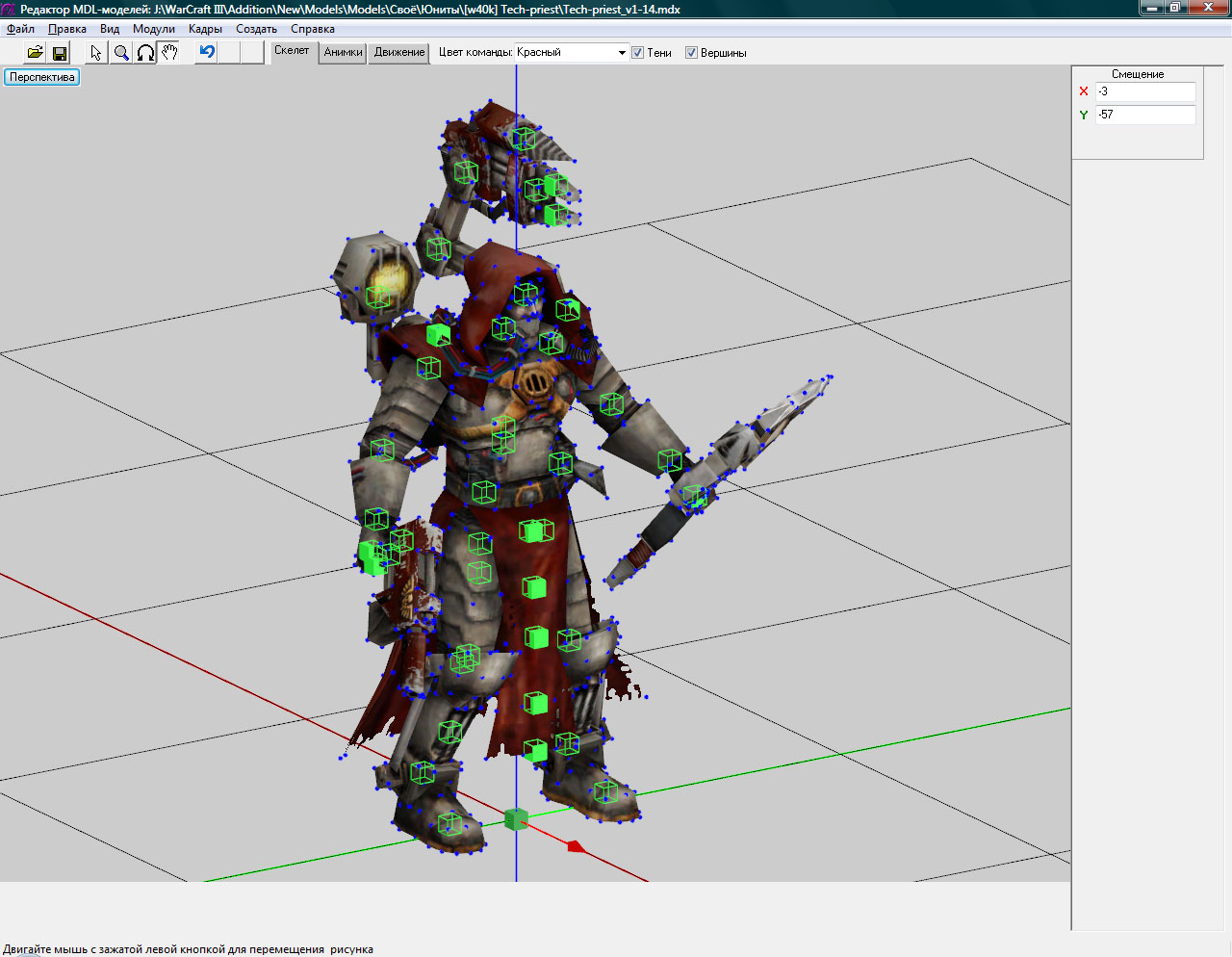
Task: Select the arrow pointer tool
Action: tap(96, 52)
